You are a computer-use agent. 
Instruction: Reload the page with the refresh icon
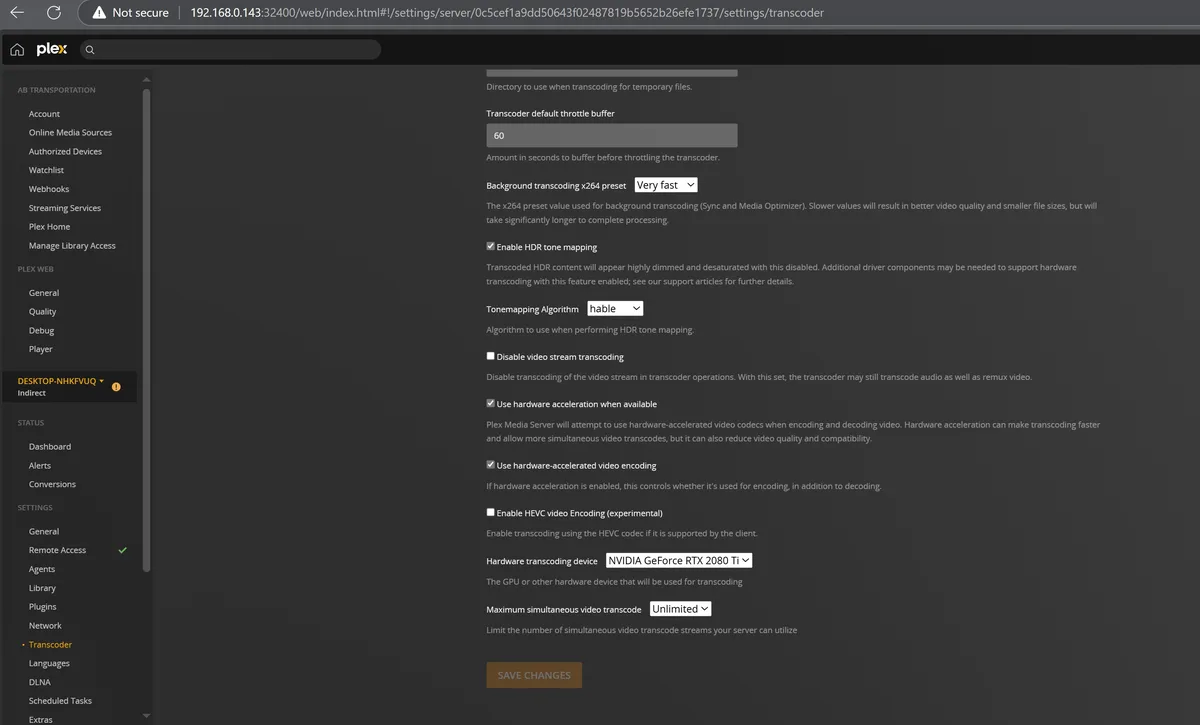53,13
